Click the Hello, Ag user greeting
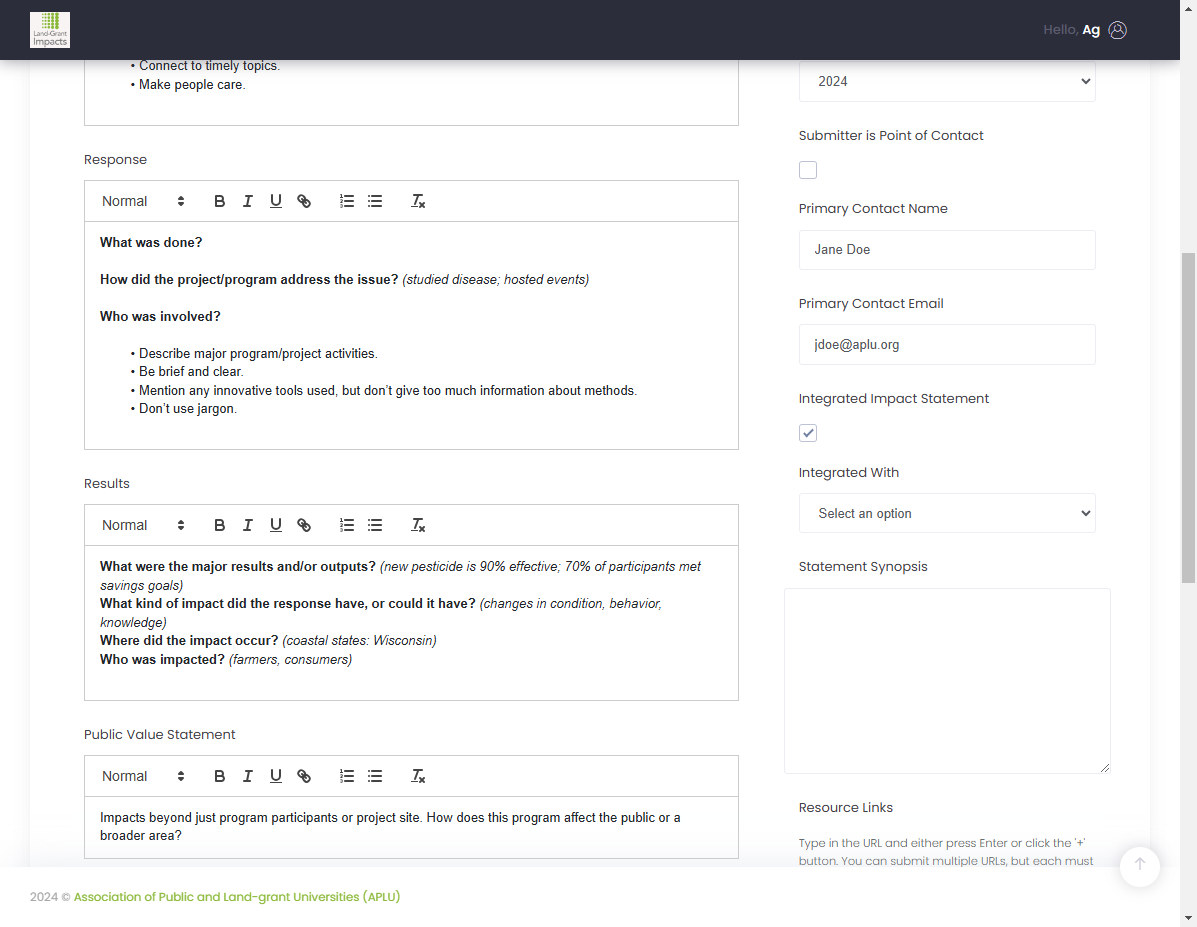Image resolution: width=1197 pixels, height=927 pixels. [1071, 30]
